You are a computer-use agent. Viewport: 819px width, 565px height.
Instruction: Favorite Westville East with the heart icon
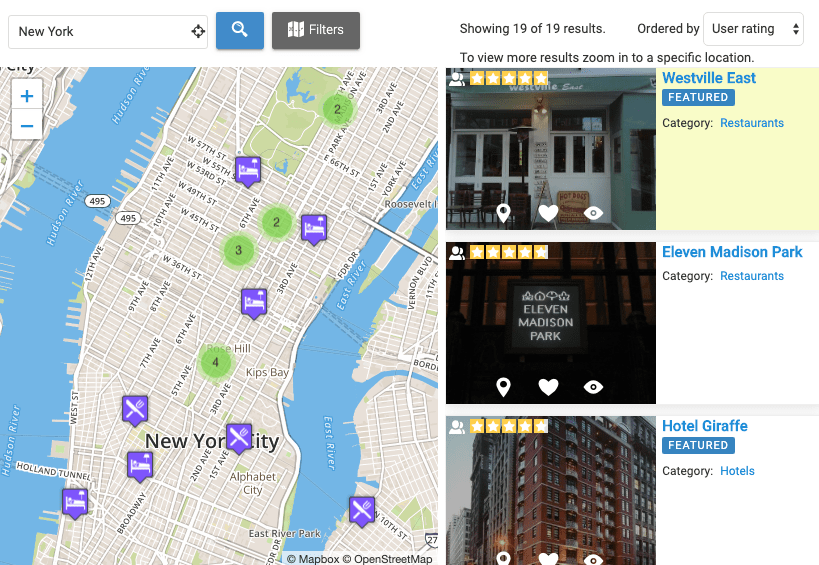pos(548,212)
